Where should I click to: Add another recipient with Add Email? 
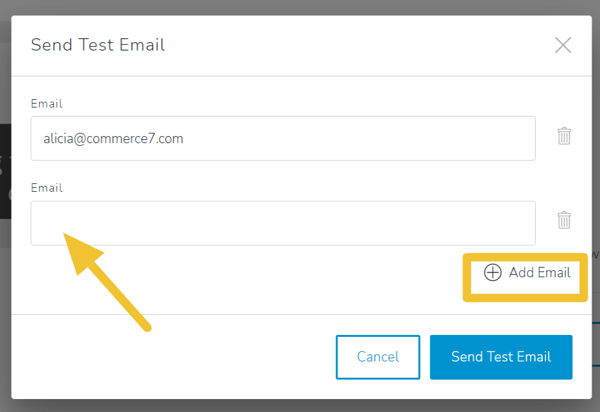click(x=527, y=273)
